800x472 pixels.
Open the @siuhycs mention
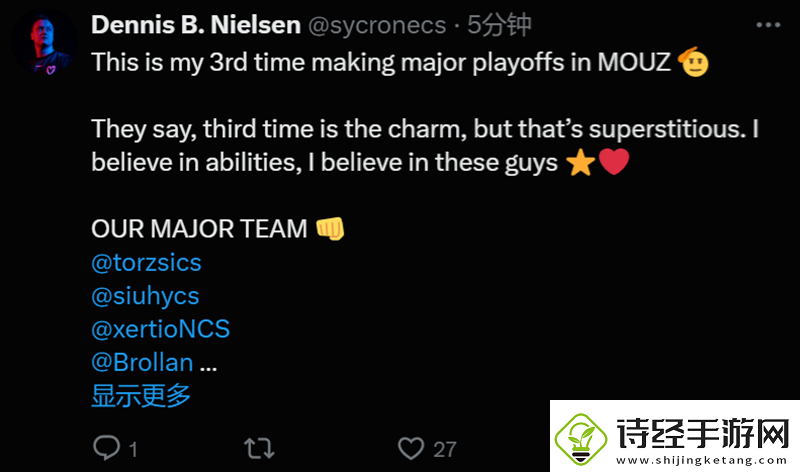[x=145, y=296]
